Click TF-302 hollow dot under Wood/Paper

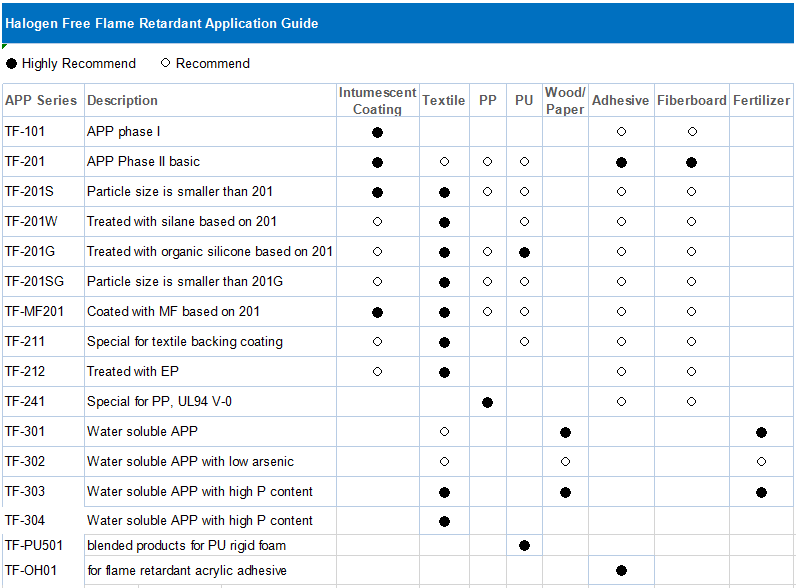click(565, 462)
